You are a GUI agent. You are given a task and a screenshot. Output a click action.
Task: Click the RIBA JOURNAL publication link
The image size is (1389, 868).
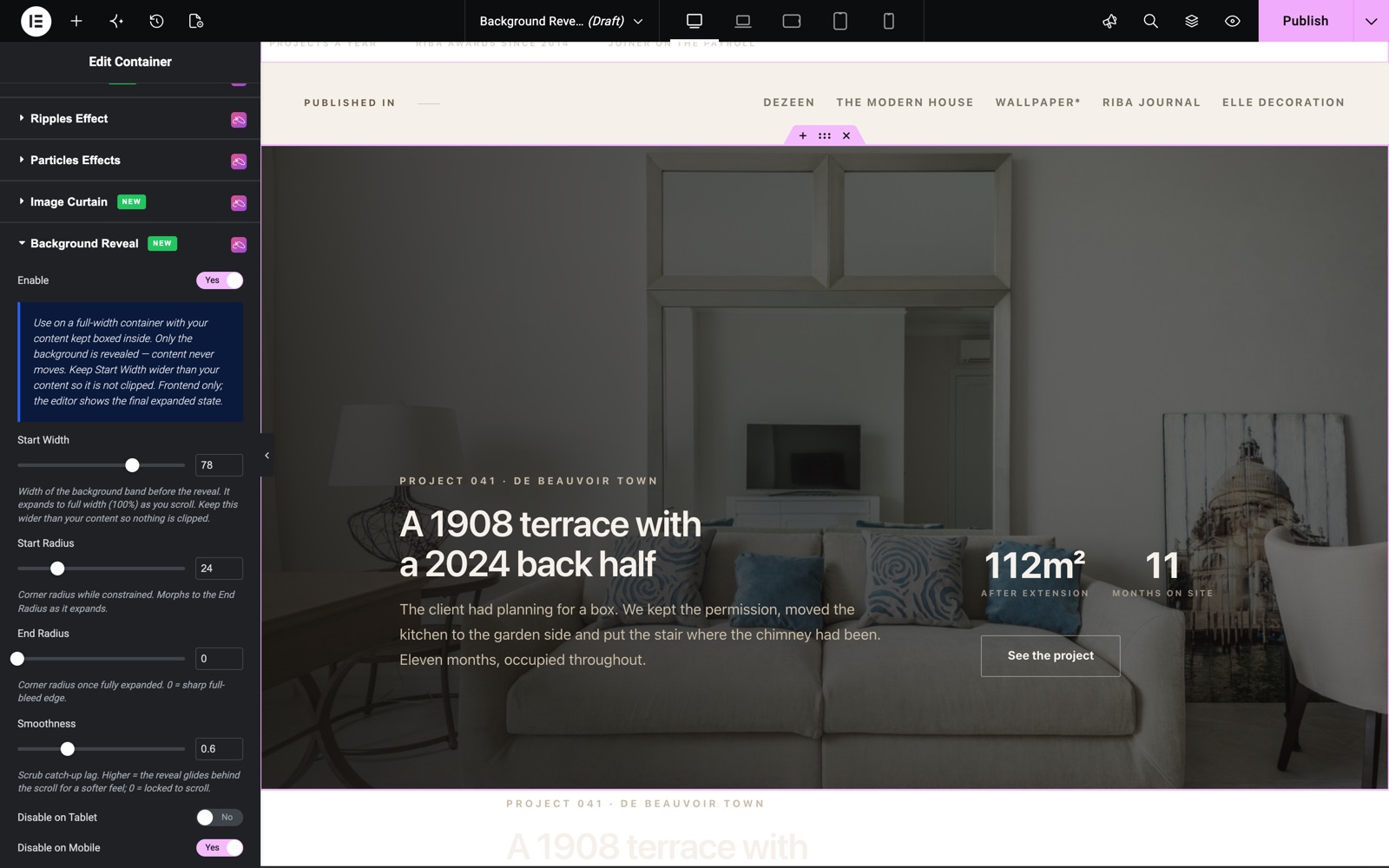1151,102
